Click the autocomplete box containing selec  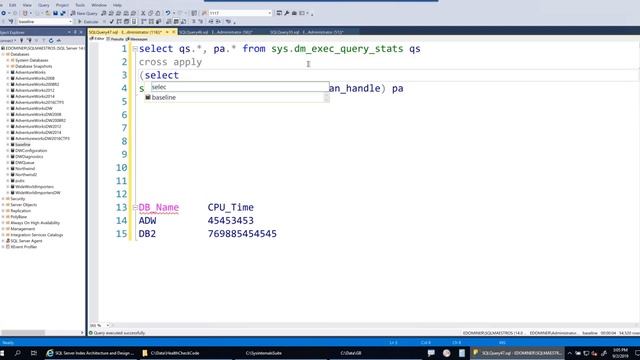point(240,87)
